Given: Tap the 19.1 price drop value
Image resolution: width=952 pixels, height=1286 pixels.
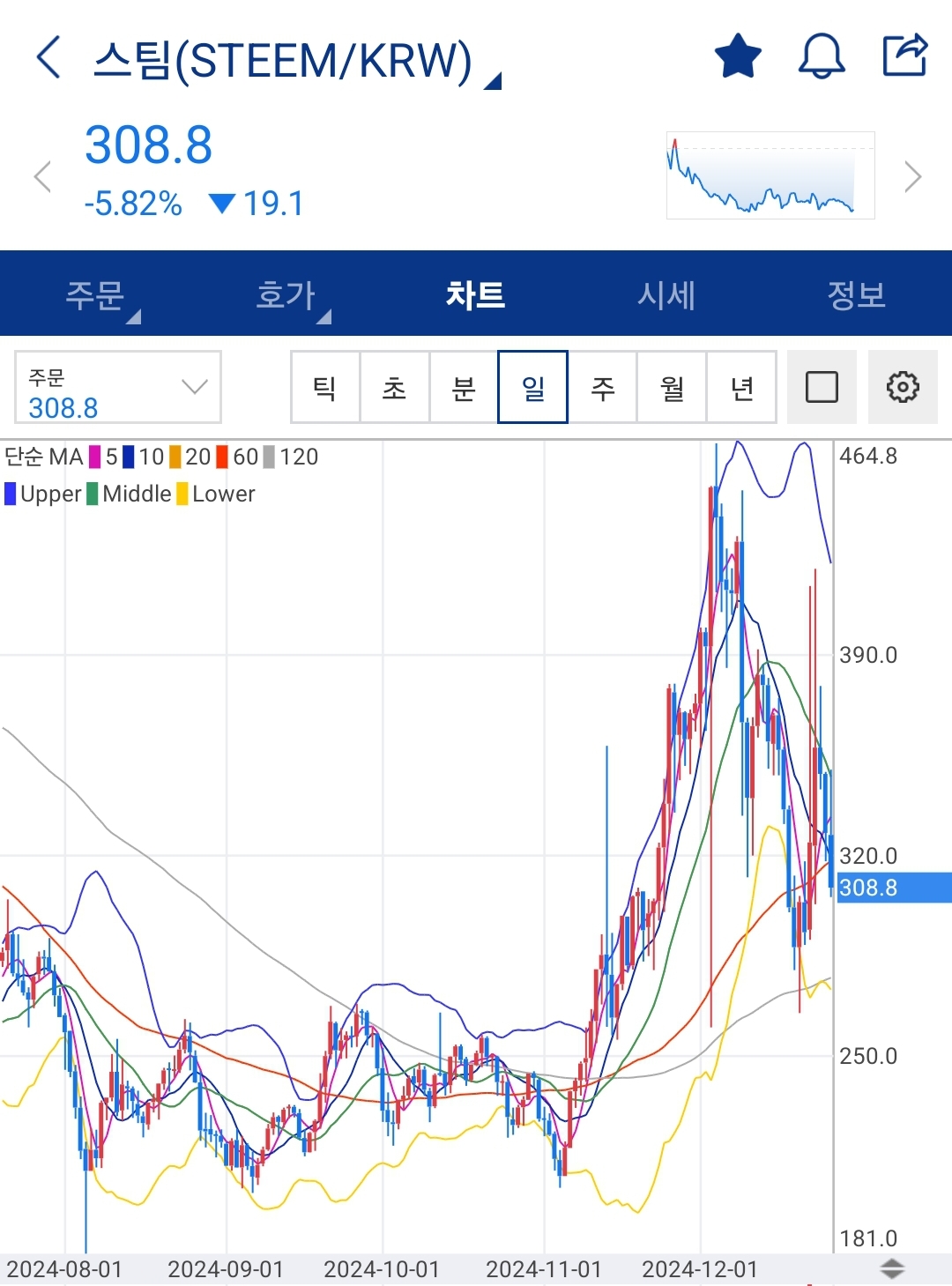Looking at the screenshot, I should coord(273,204).
